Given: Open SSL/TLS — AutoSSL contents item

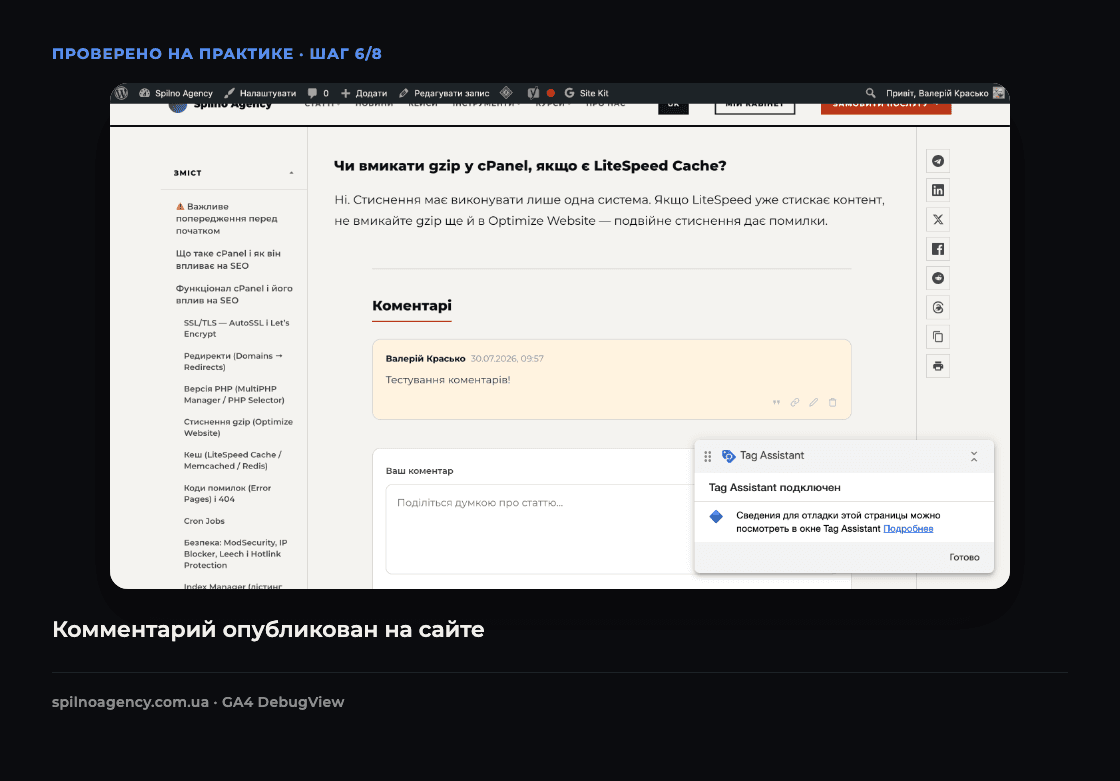Looking at the screenshot, I should pos(236,328).
